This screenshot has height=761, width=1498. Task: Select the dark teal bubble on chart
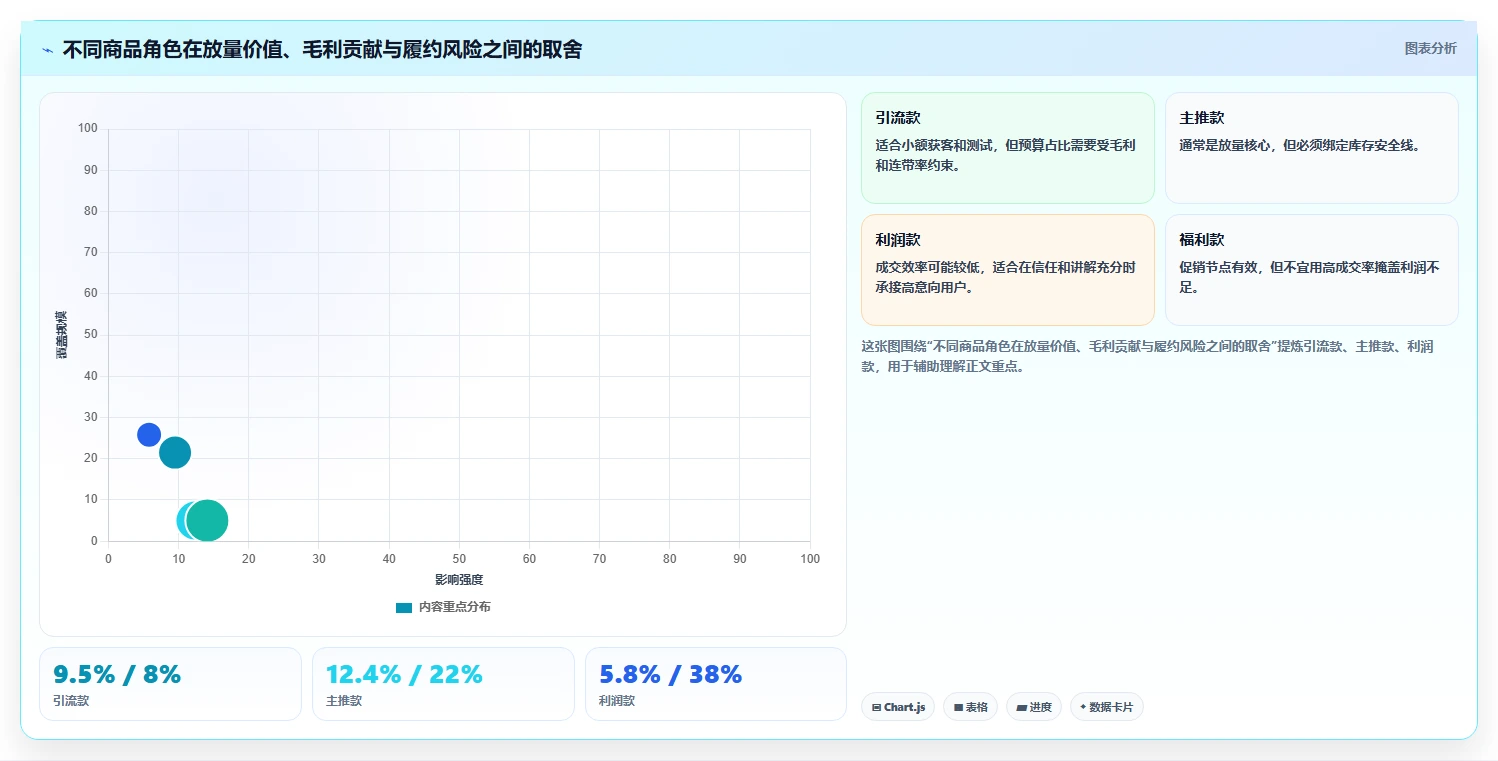(x=175, y=453)
